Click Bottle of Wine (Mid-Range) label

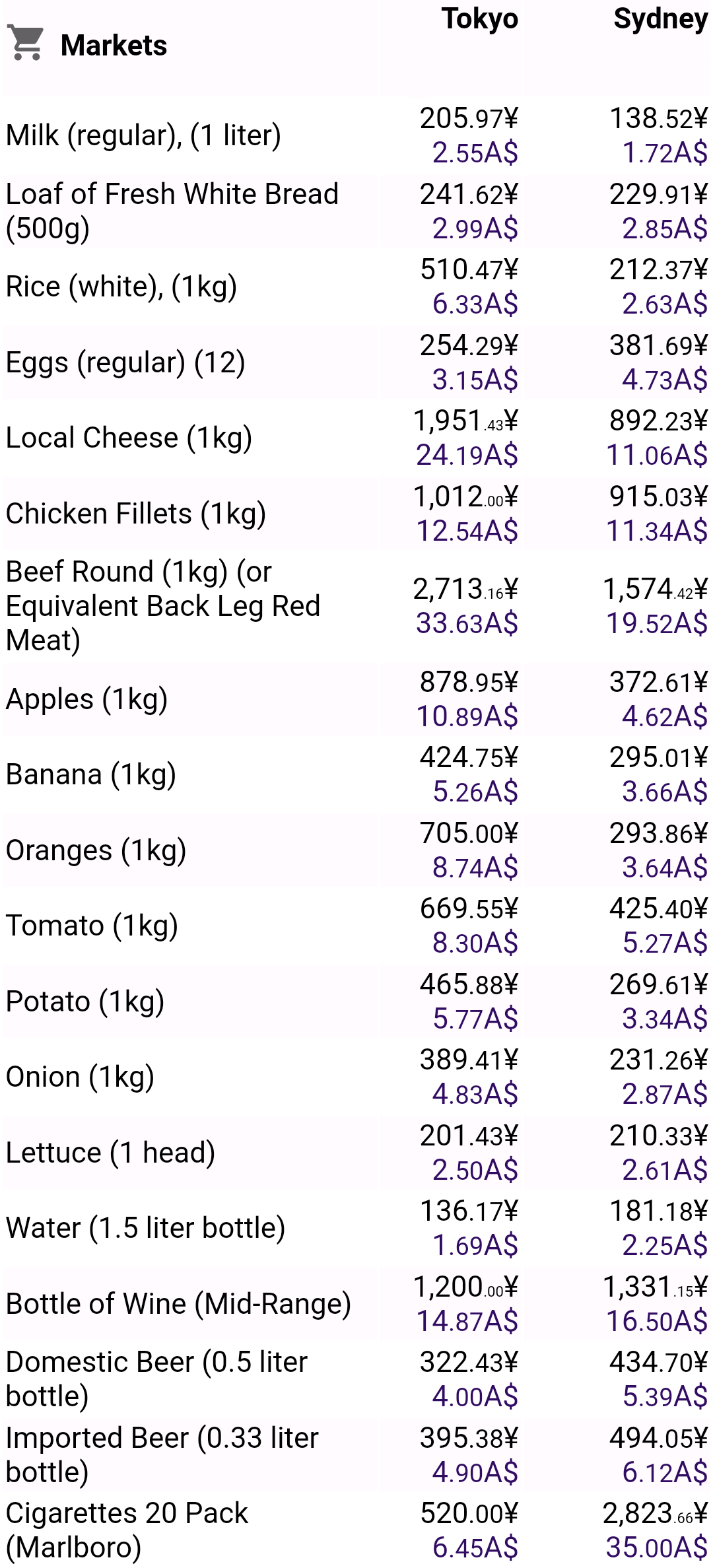click(179, 1304)
